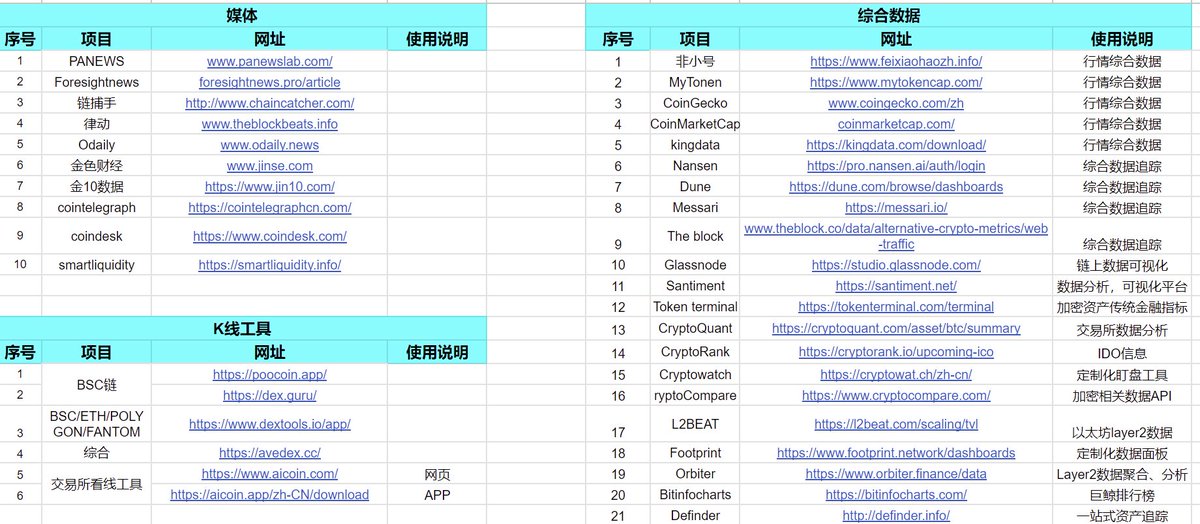Click the 巨鲸排行榜 cell
Image resolution: width=1200 pixels, height=524 pixels.
[x=1122, y=495]
